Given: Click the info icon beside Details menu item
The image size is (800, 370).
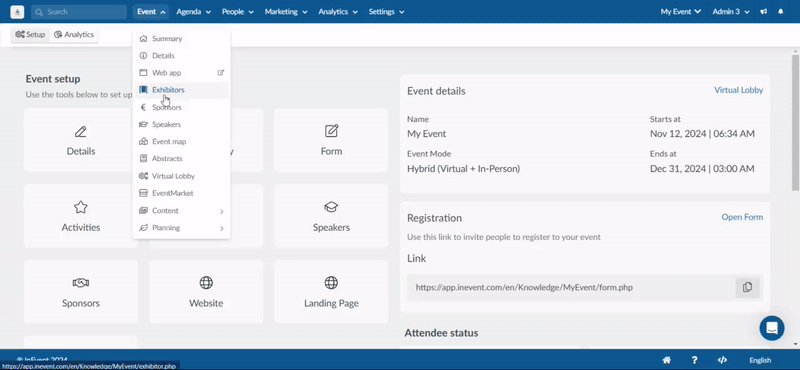Looking at the screenshot, I should tap(143, 56).
